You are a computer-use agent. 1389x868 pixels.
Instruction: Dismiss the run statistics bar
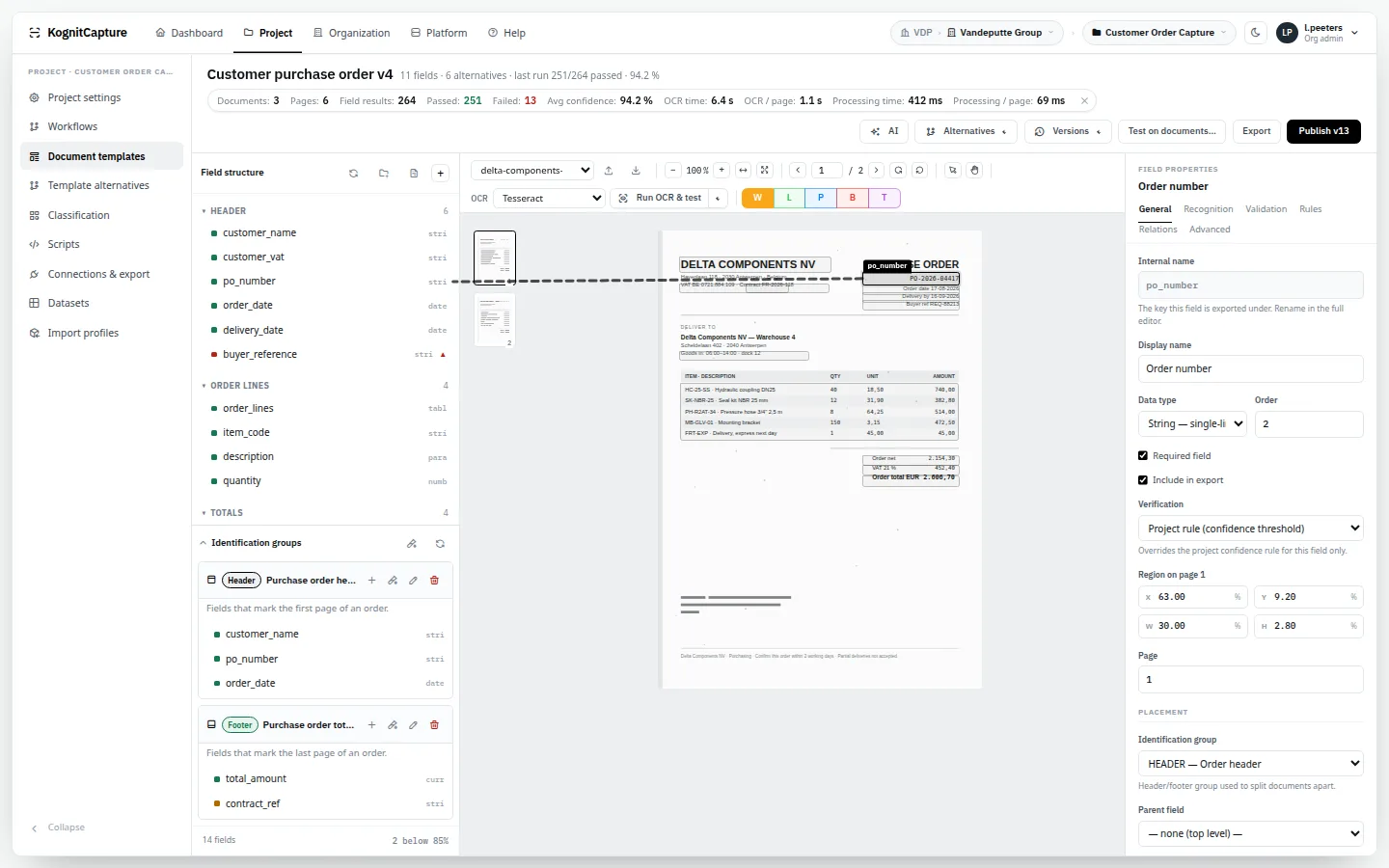coord(1084,101)
